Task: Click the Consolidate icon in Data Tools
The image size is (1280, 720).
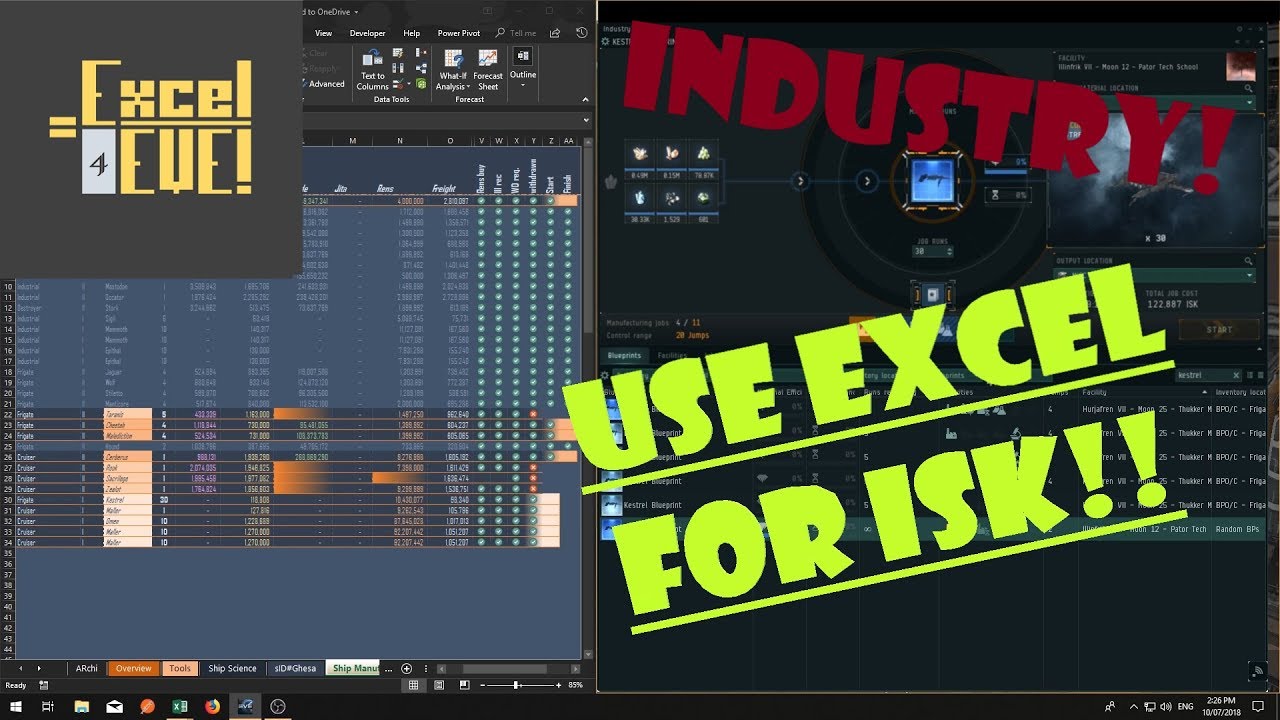Action: [x=420, y=53]
